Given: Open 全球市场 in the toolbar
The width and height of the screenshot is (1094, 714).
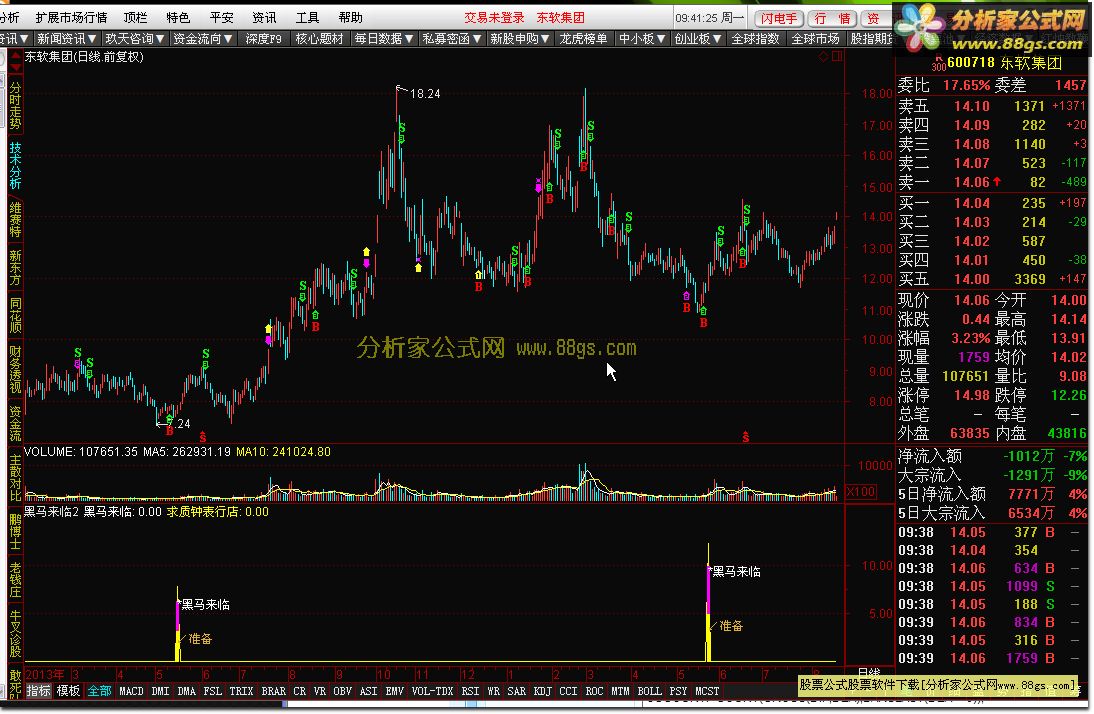Looking at the screenshot, I should [815, 38].
